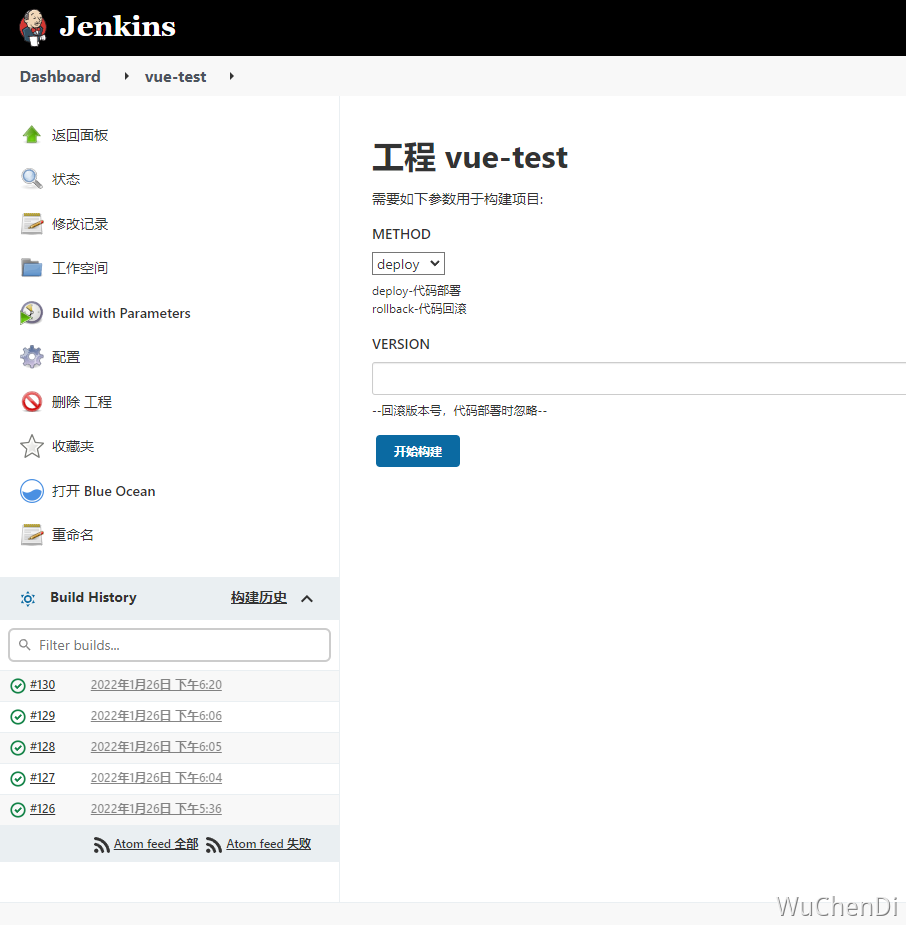Open build #127 link
This screenshot has width=906, height=925.
click(x=42, y=778)
